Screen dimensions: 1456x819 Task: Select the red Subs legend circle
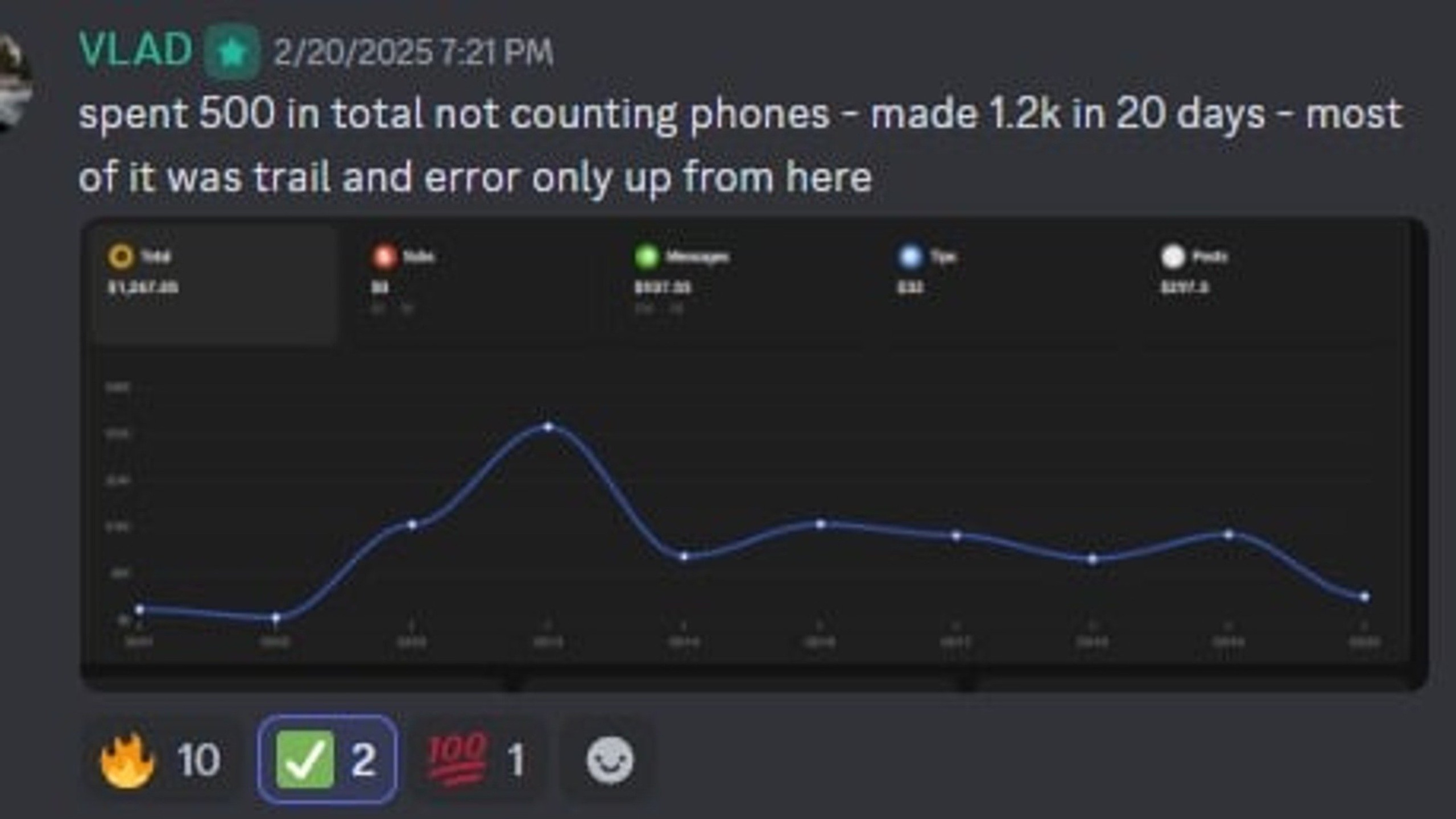[384, 257]
